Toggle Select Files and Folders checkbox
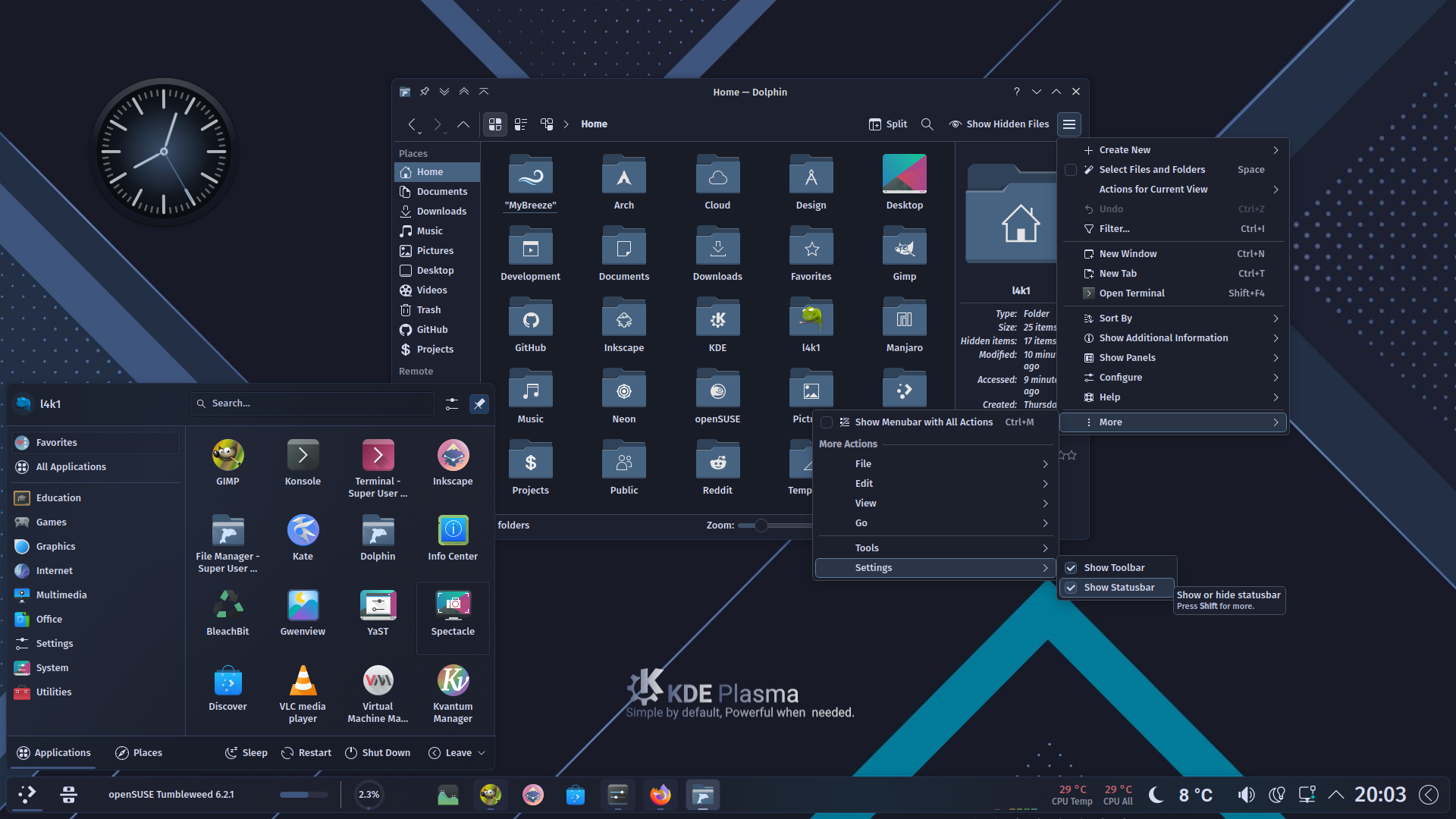The width and height of the screenshot is (1456, 819). click(1071, 170)
